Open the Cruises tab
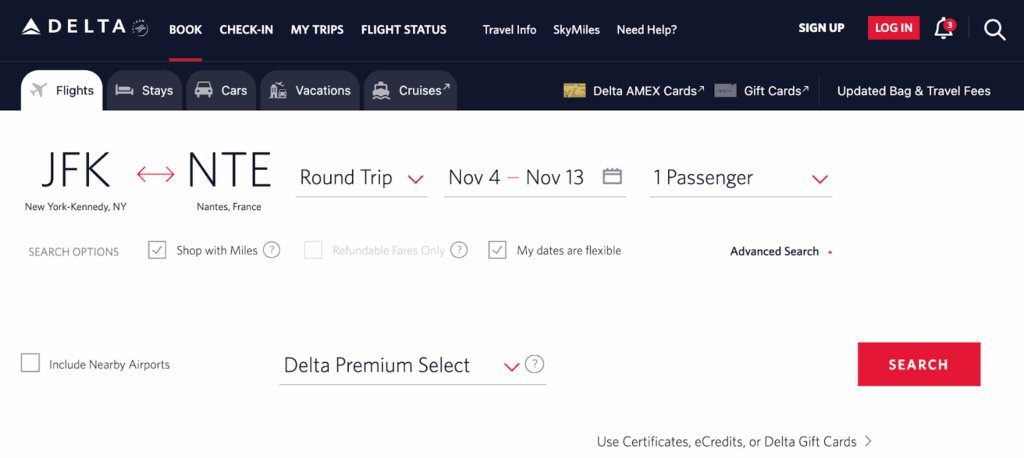Screen dimensions: 1024x458 (x=410, y=91)
